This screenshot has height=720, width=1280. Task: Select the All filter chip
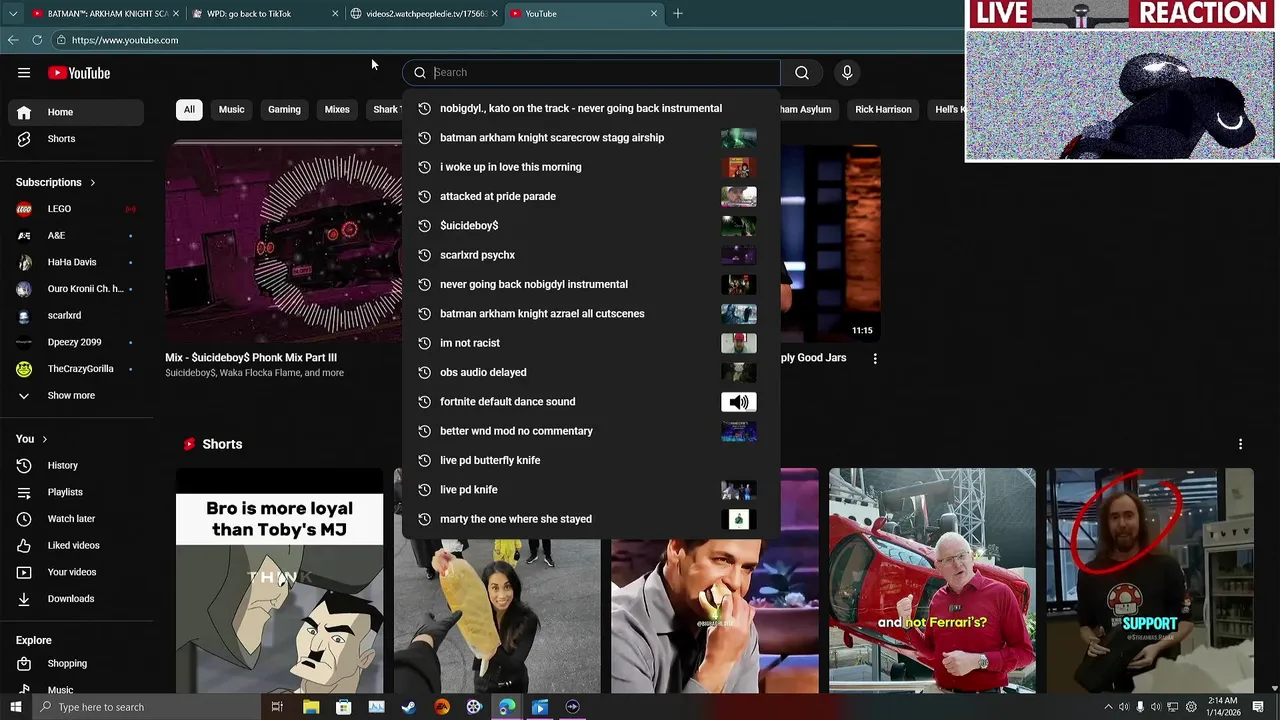point(189,109)
